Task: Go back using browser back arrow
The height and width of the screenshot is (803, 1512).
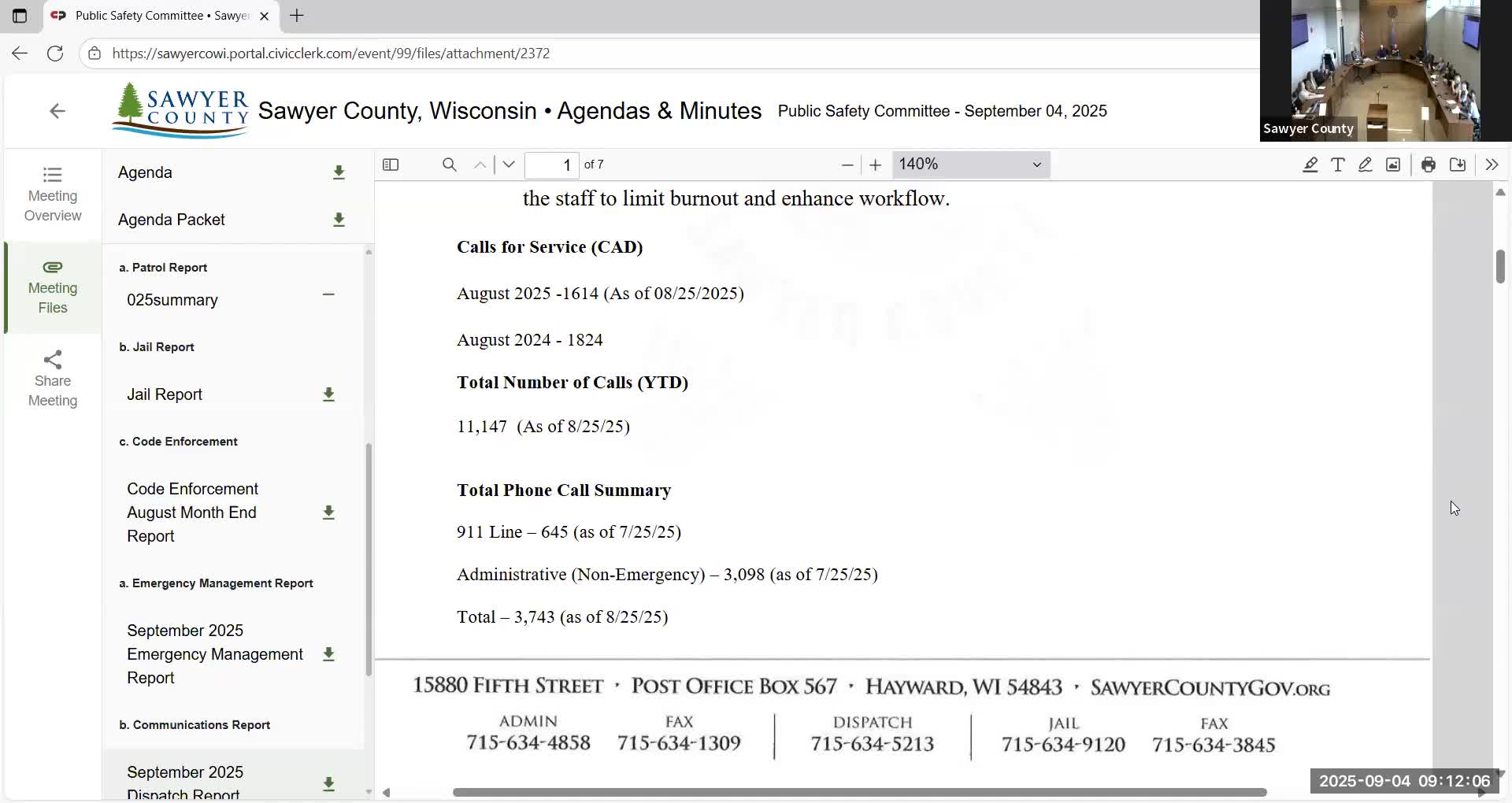Action: tap(20, 54)
